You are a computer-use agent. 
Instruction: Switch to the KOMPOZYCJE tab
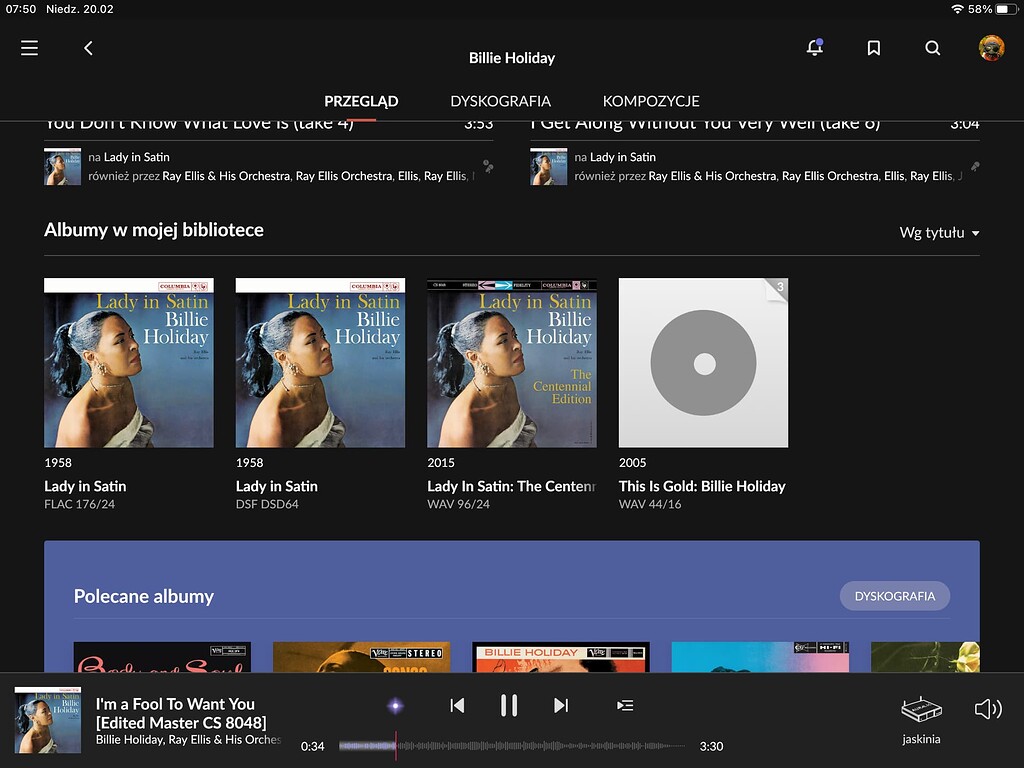click(651, 101)
